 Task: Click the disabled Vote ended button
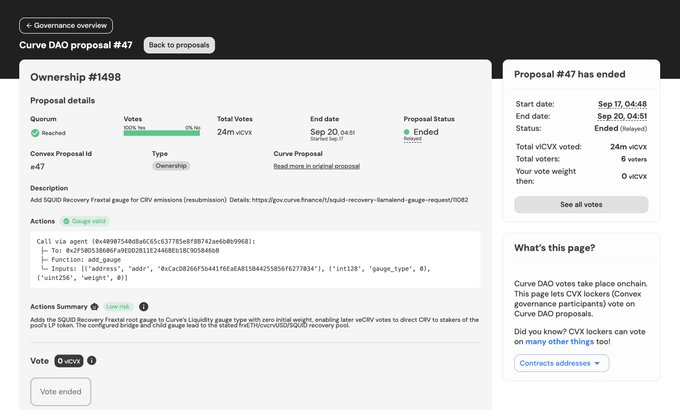coord(61,392)
